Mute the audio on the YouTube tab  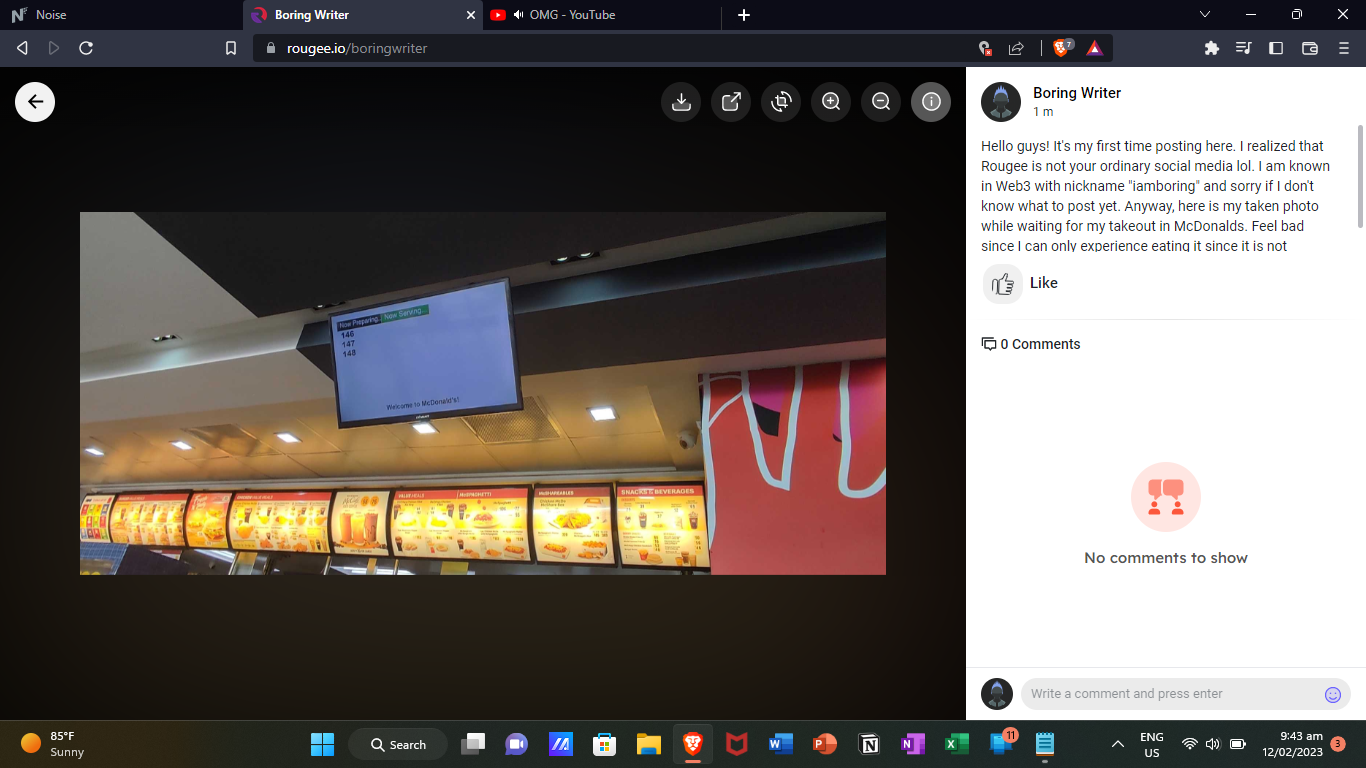[519, 15]
